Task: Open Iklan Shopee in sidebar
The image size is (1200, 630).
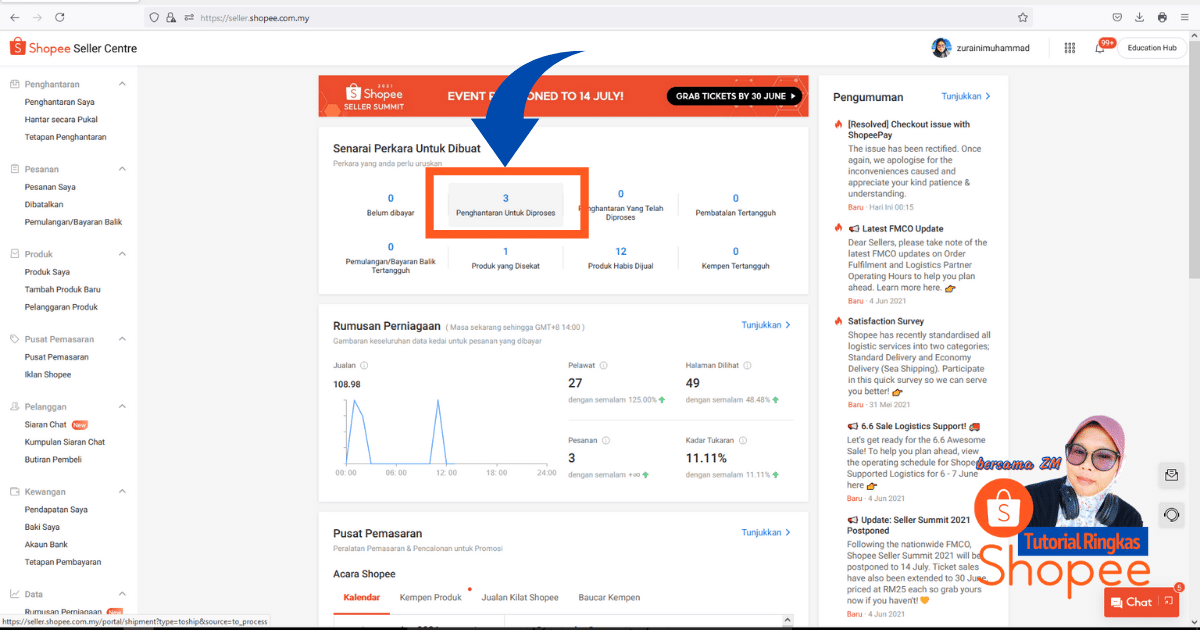Action: click(x=48, y=375)
